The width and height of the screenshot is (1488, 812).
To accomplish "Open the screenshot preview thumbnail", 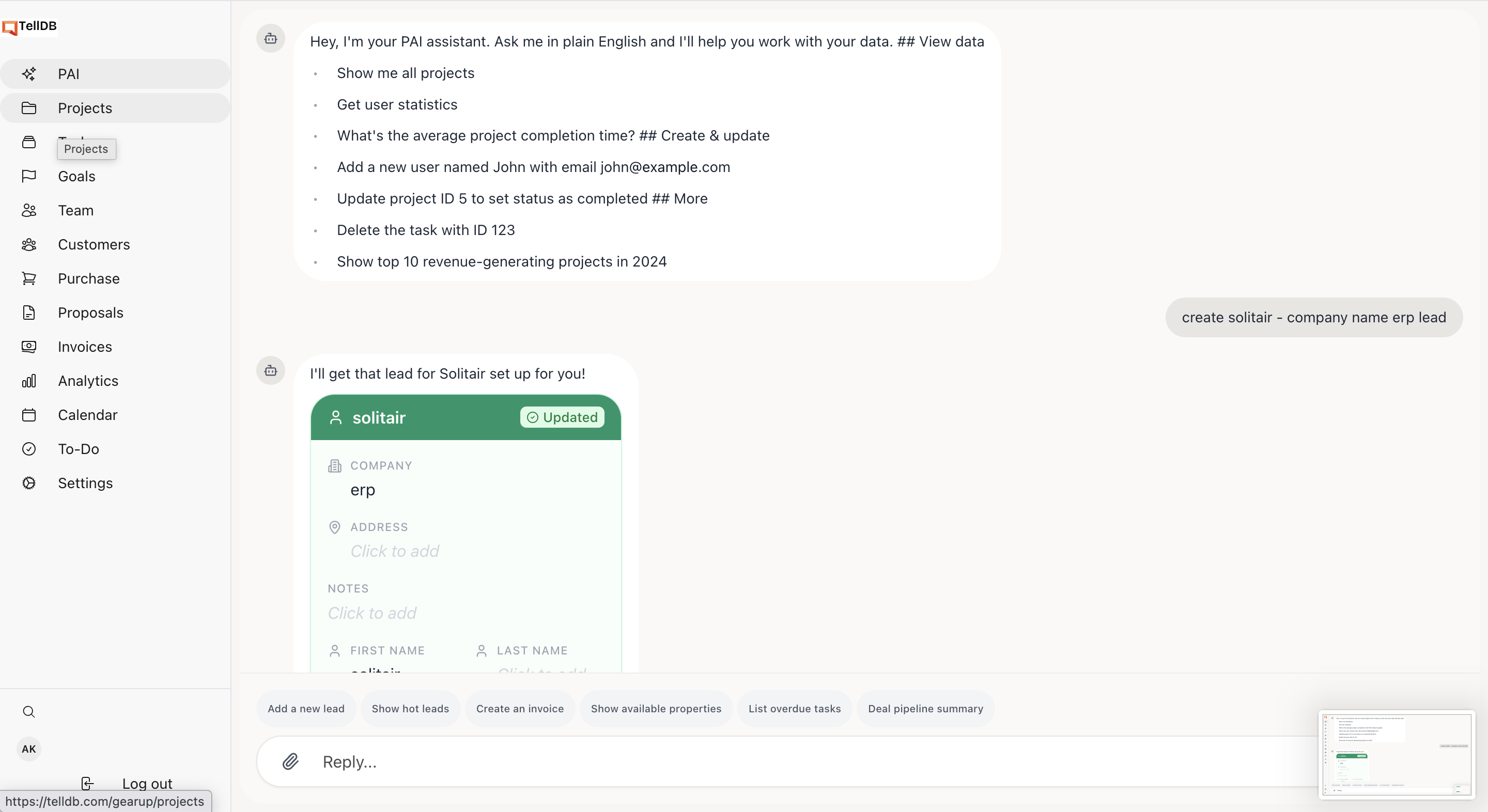I will click(1396, 755).
